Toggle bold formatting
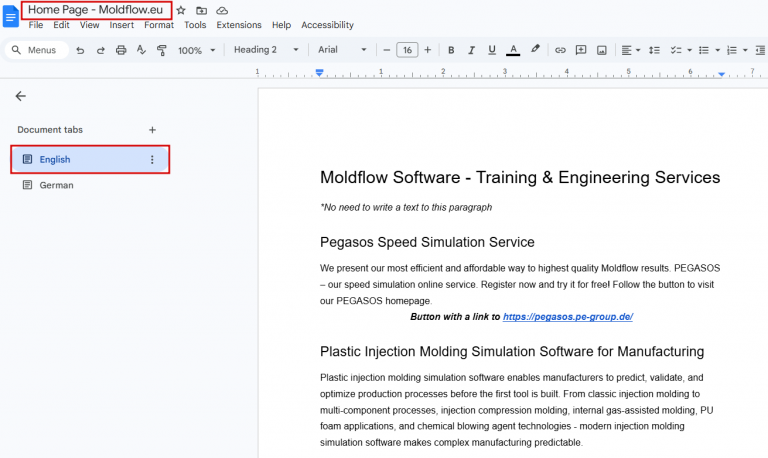The height and width of the screenshot is (458, 768). 451,50
